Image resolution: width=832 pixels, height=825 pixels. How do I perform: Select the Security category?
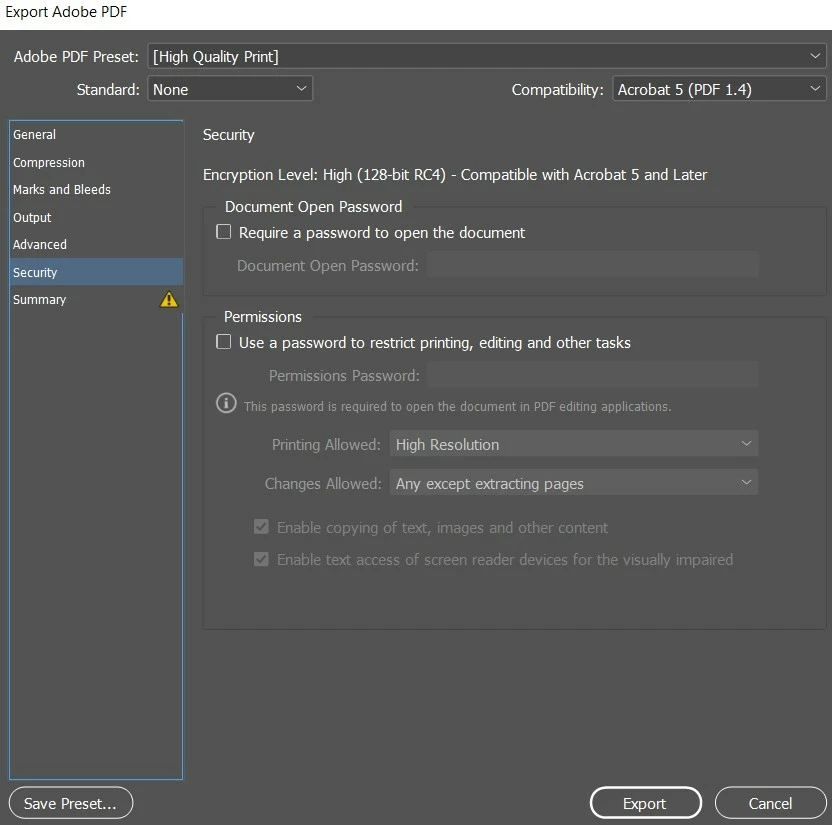coord(96,272)
